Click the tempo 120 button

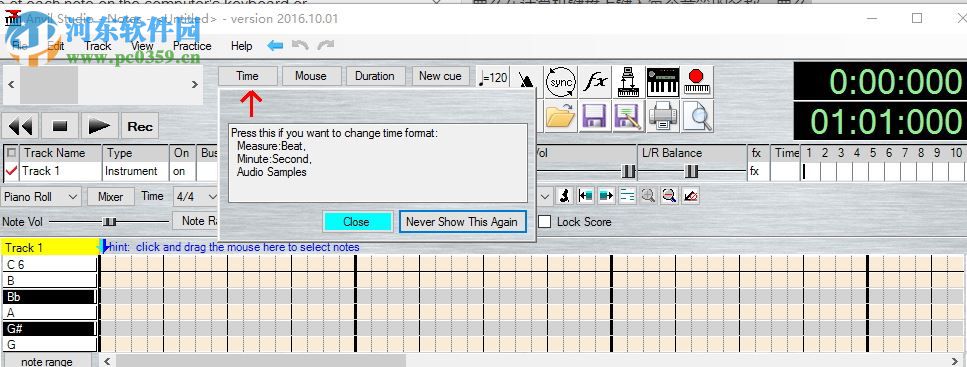[493, 78]
